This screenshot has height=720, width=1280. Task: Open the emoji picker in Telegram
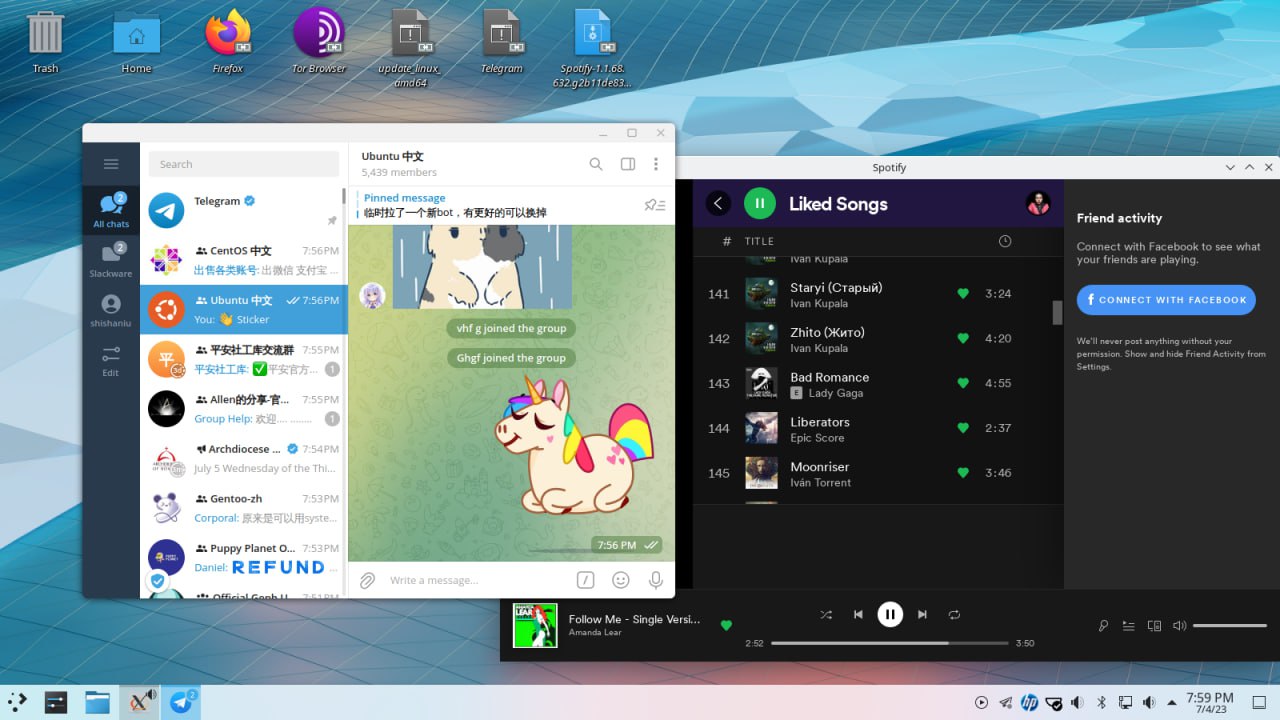pyautogui.click(x=621, y=580)
